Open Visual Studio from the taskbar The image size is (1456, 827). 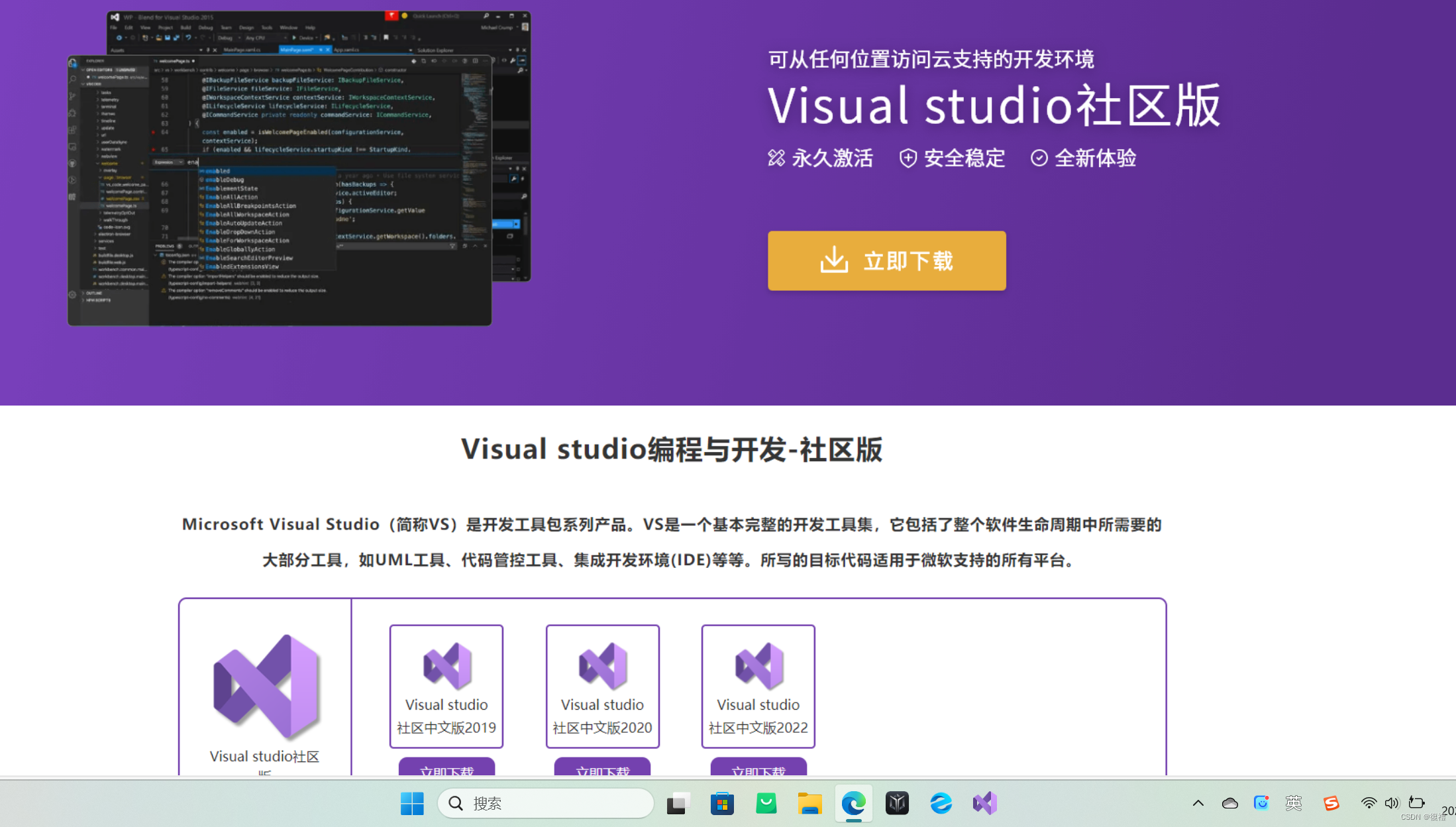click(984, 803)
